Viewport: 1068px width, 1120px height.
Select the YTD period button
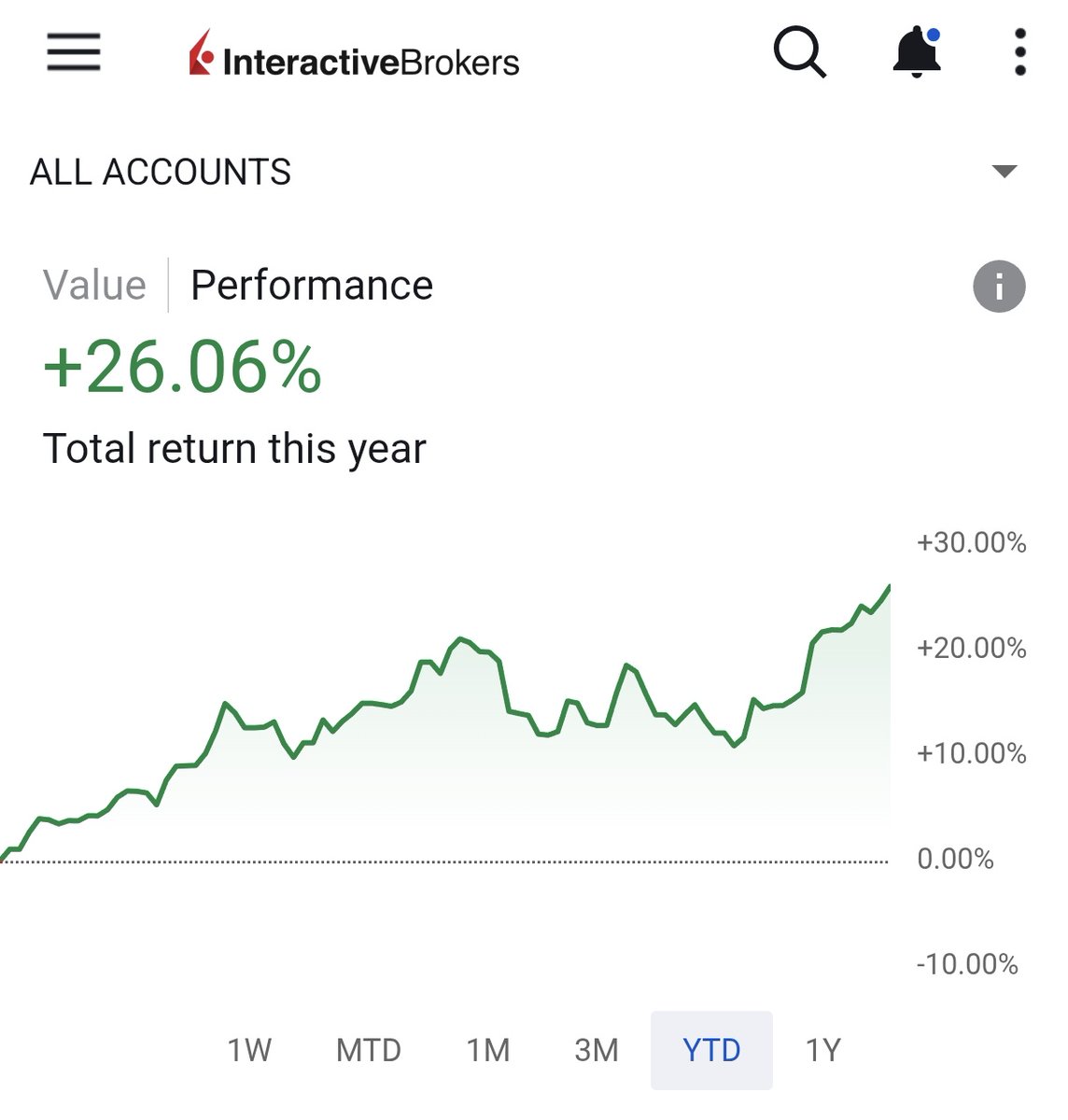[x=711, y=1051]
